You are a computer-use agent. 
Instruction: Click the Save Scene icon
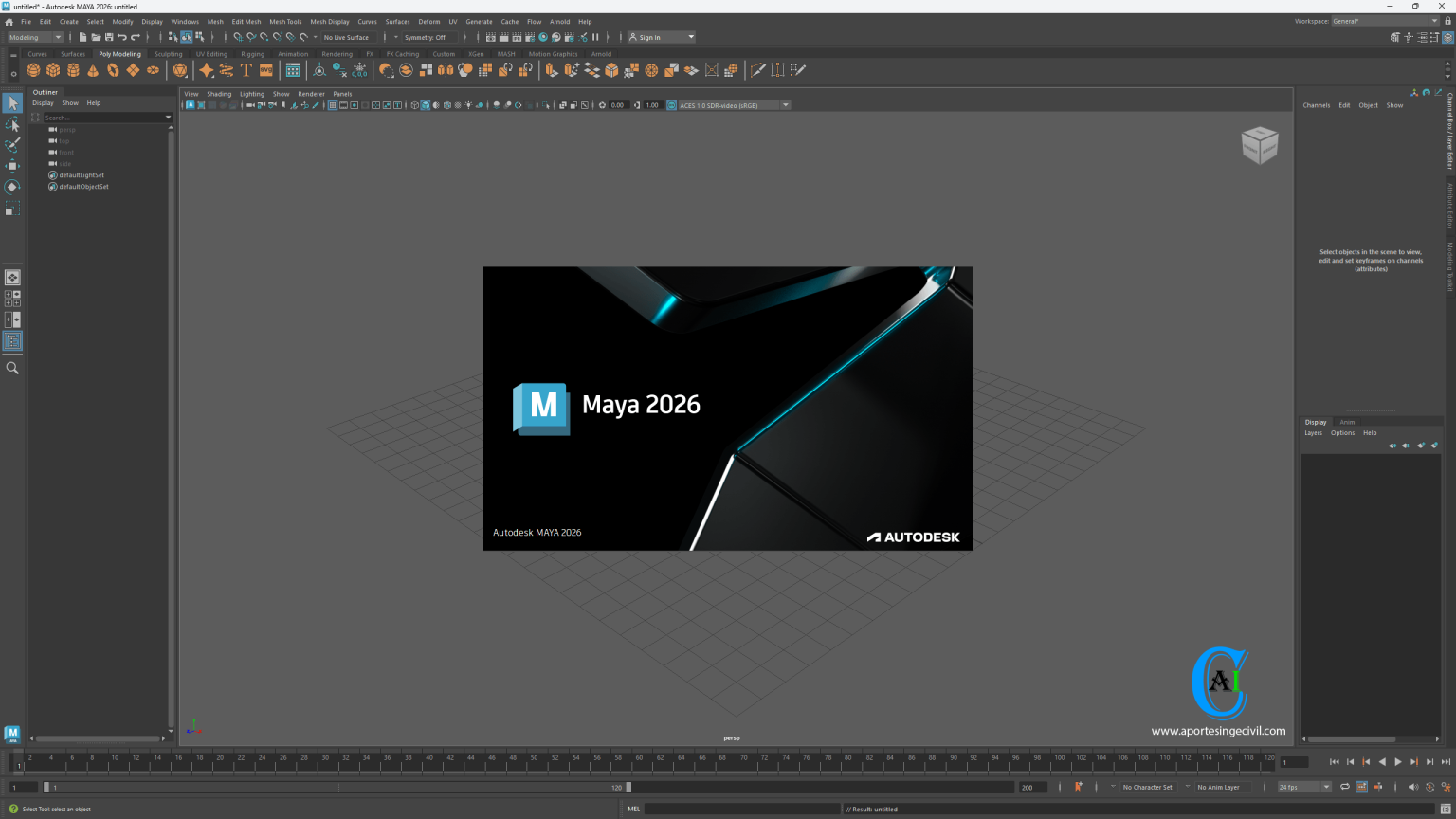110,37
